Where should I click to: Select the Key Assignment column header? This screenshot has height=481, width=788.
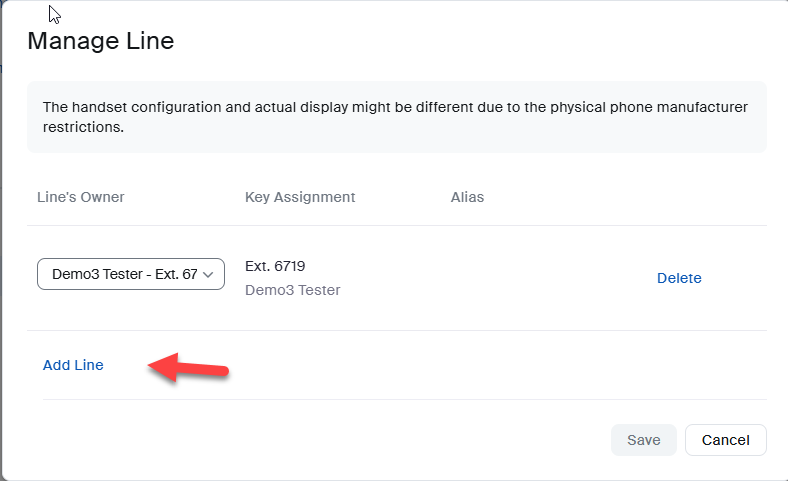coord(300,197)
